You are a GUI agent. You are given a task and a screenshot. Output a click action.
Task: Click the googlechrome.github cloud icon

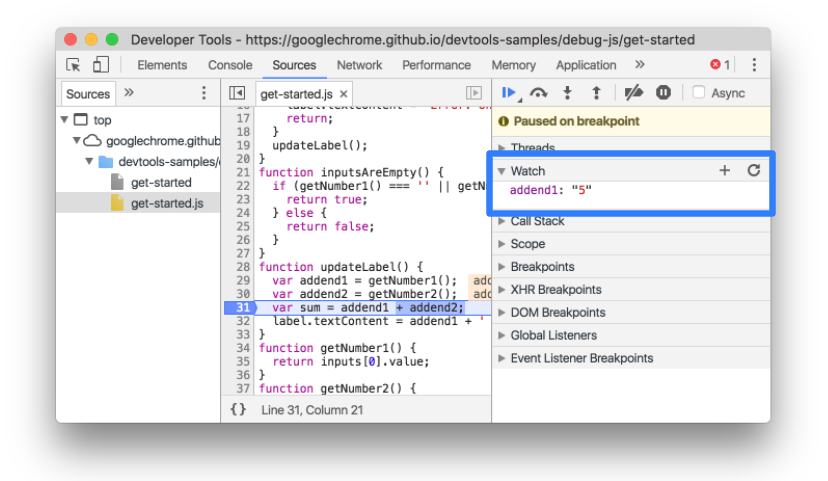point(92,140)
